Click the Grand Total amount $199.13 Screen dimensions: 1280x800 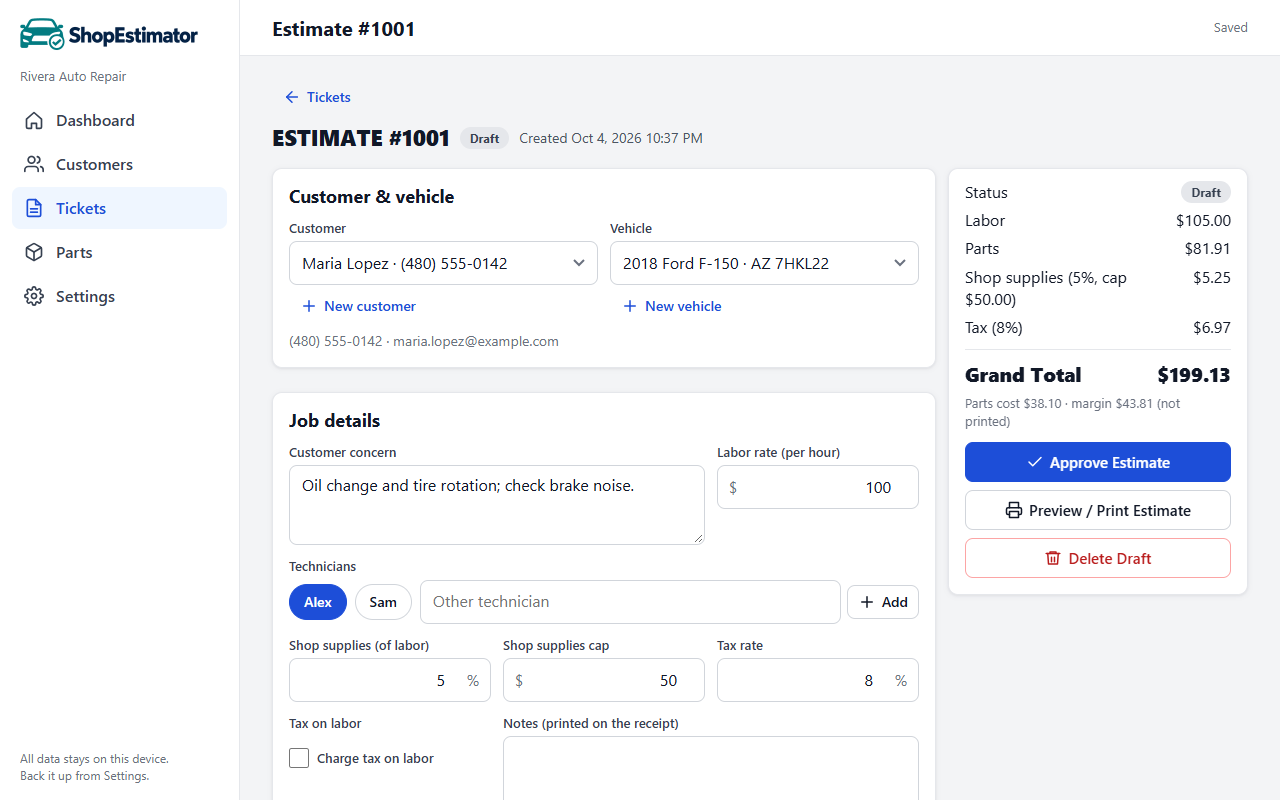pos(1194,375)
